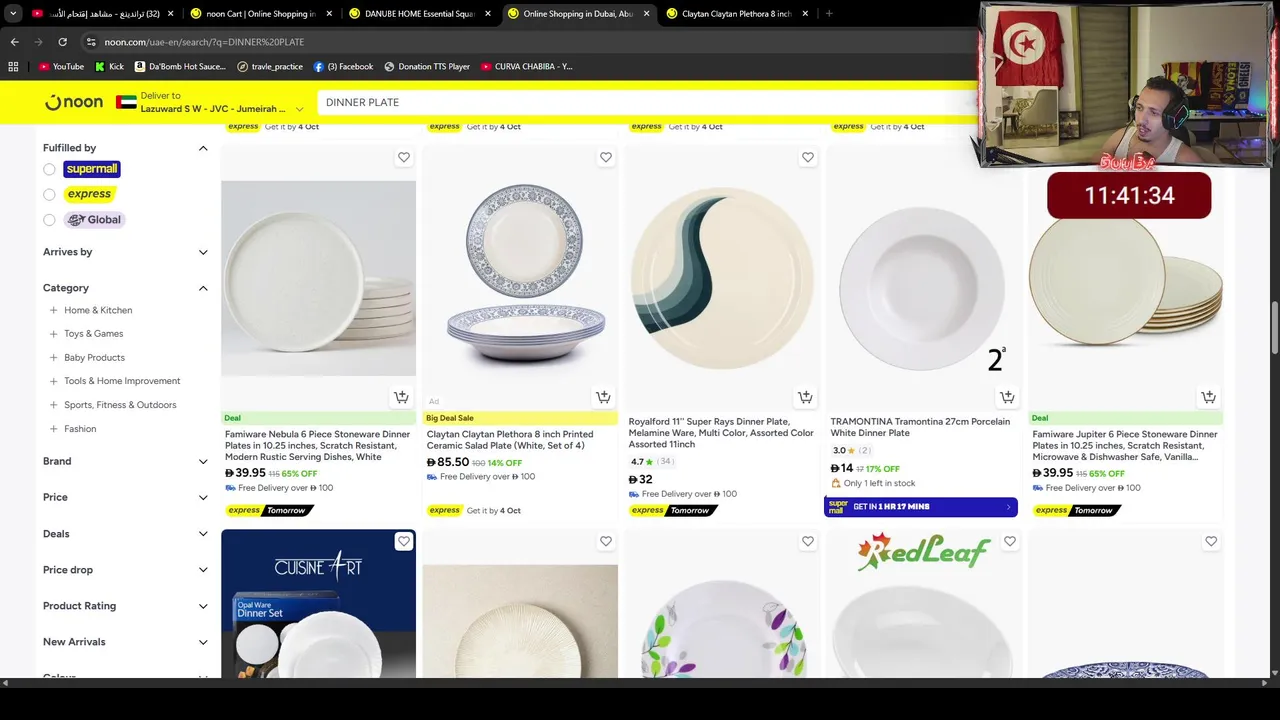This screenshot has height=720, width=1280.
Task: Select the supermall fulfilled-by option
Action: tap(49, 169)
